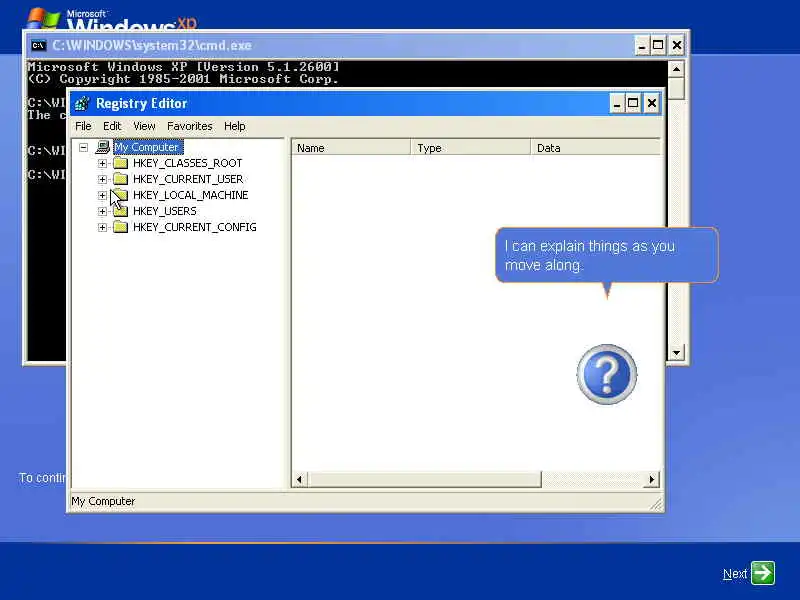Click the cmd window scroll down arrow
Viewport: 800px width, 600px height.
click(676, 353)
